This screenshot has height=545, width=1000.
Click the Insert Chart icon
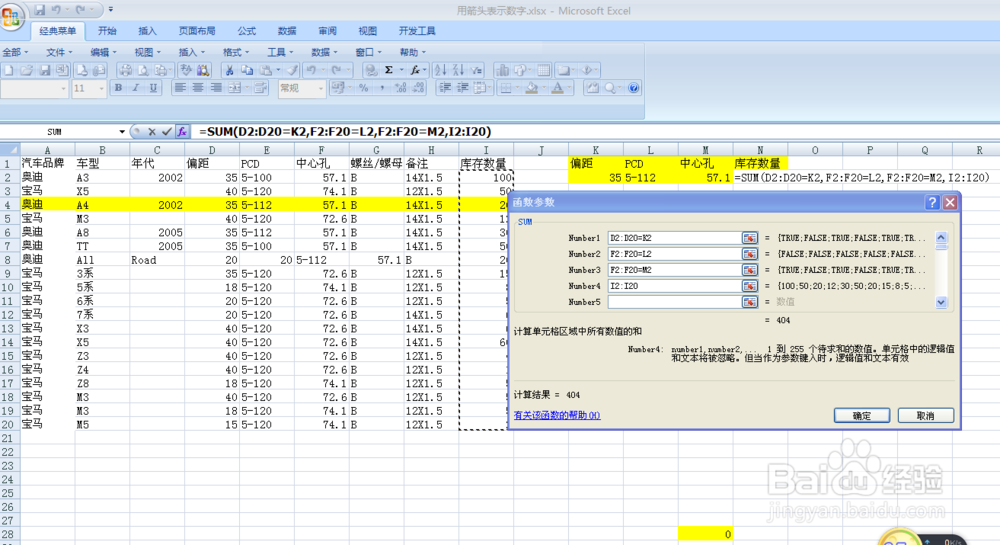[x=503, y=70]
